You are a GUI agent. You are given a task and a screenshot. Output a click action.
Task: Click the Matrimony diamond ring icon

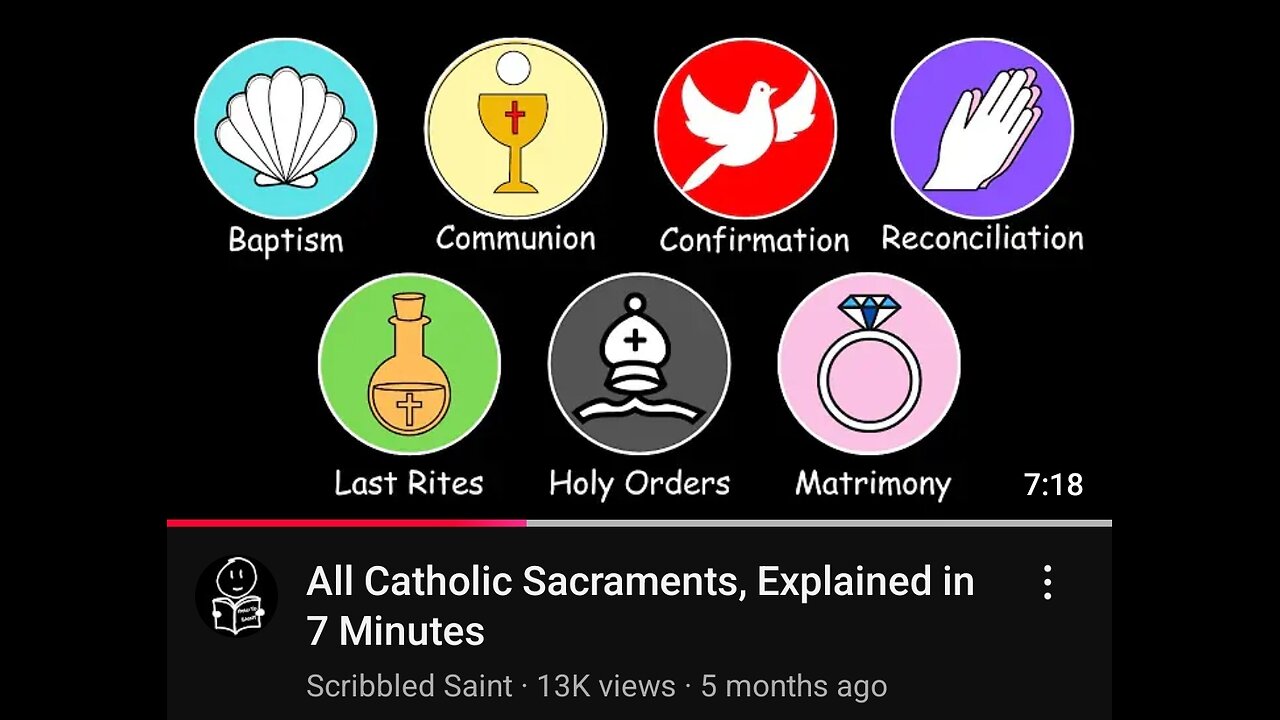click(869, 364)
